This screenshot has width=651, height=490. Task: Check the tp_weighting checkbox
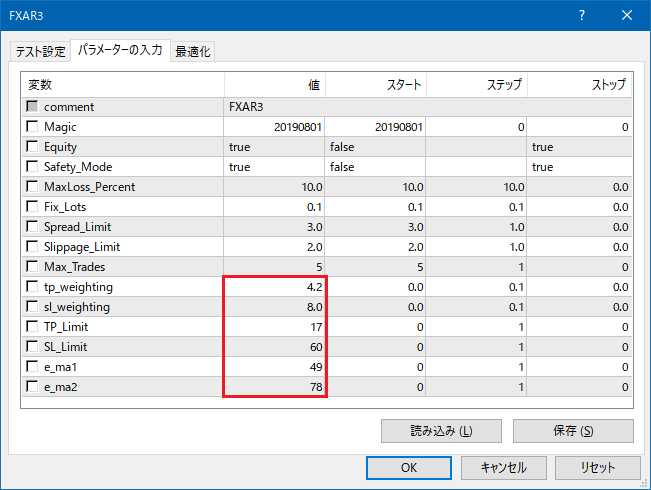tap(32, 286)
